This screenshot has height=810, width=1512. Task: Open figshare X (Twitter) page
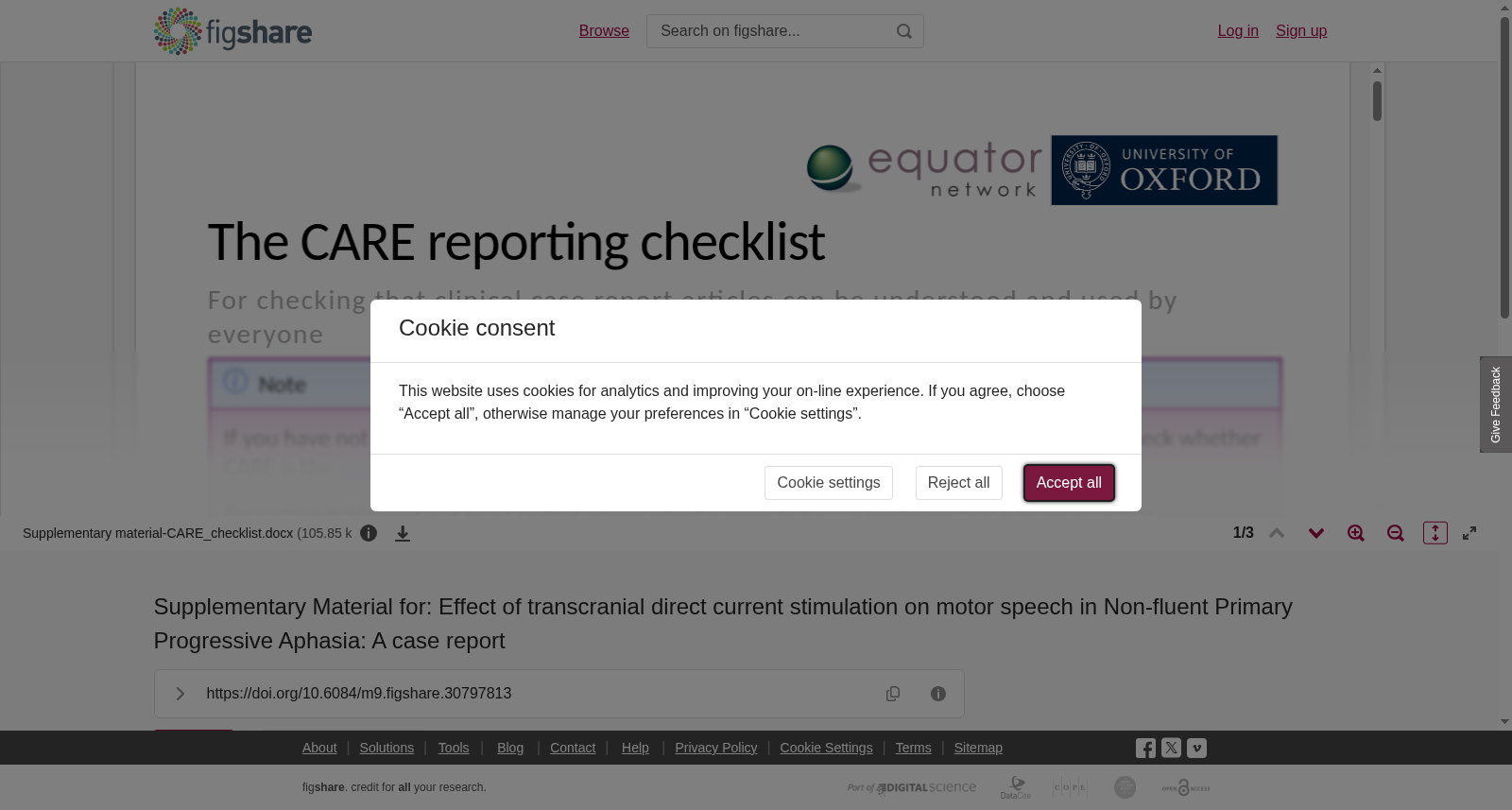[x=1171, y=748]
